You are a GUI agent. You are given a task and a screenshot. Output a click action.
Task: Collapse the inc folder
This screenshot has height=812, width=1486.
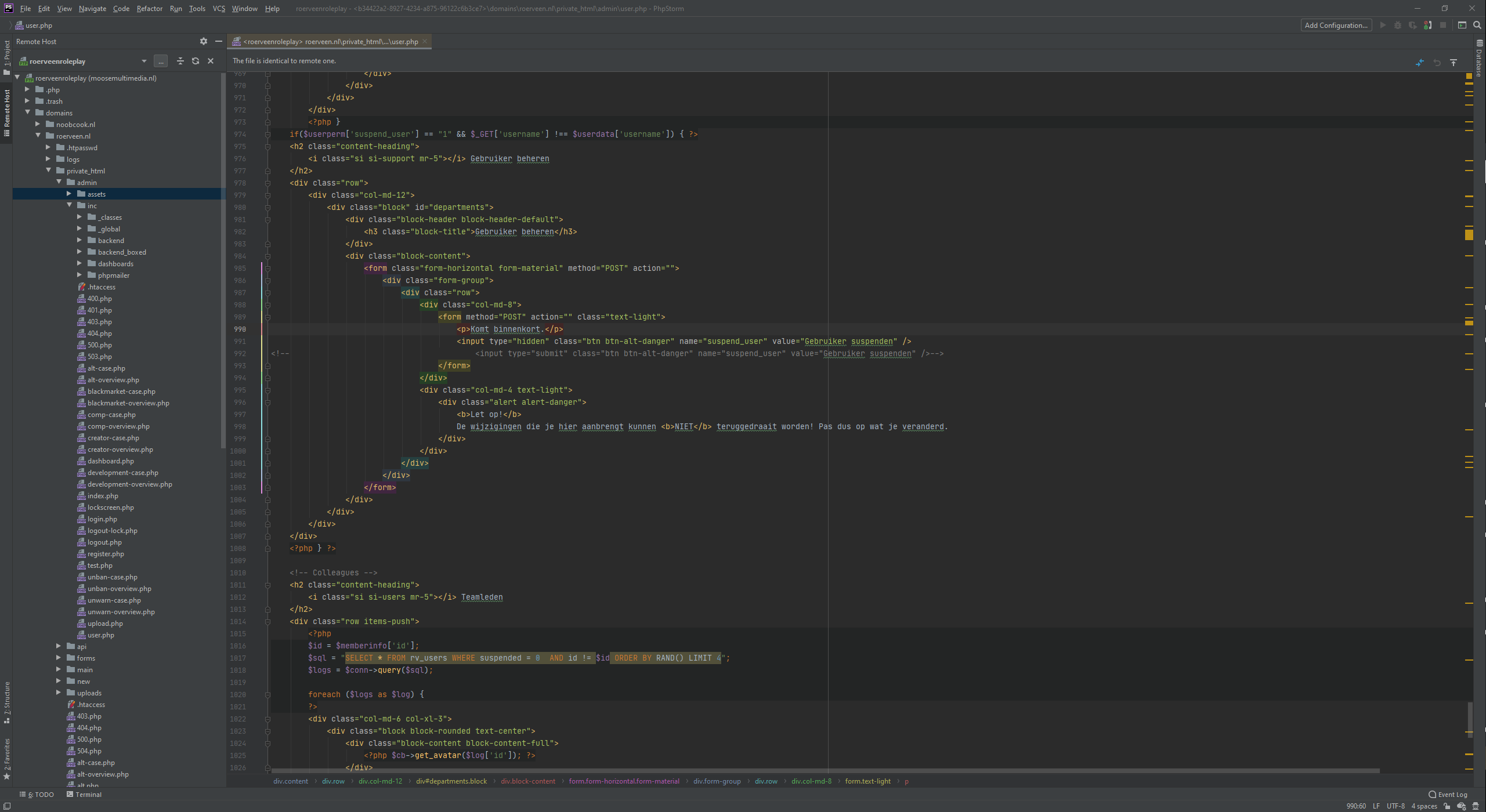(69, 205)
